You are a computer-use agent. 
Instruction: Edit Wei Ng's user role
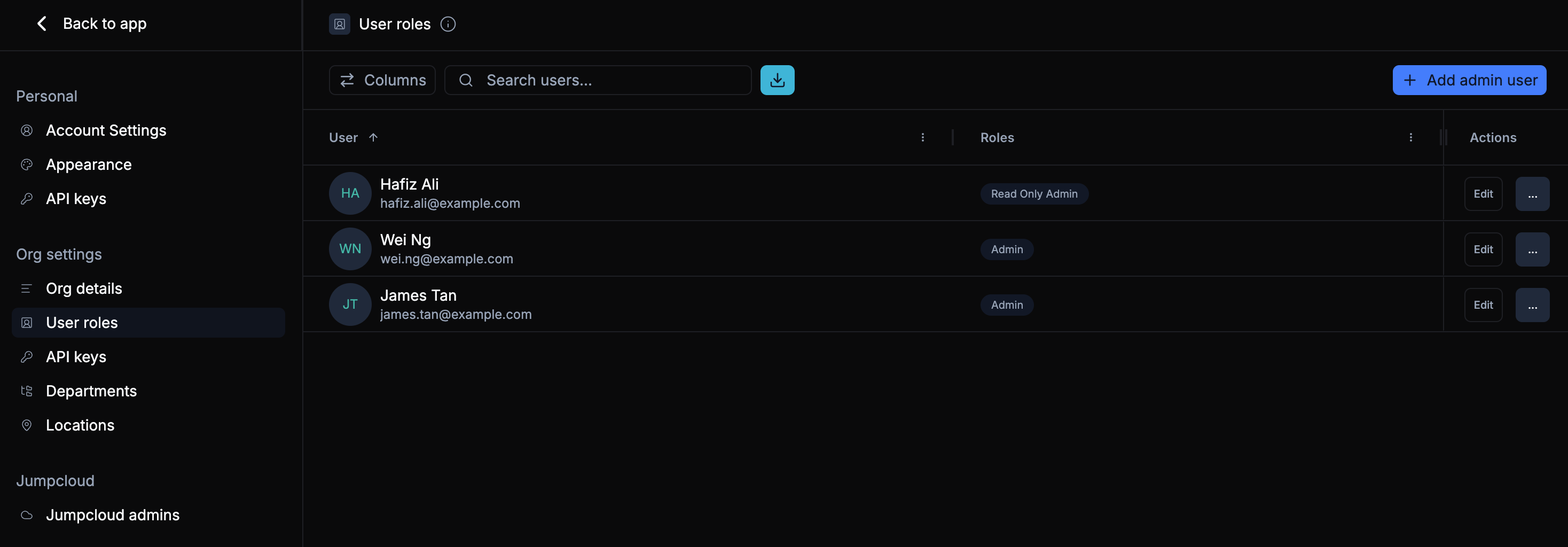[x=1482, y=249]
